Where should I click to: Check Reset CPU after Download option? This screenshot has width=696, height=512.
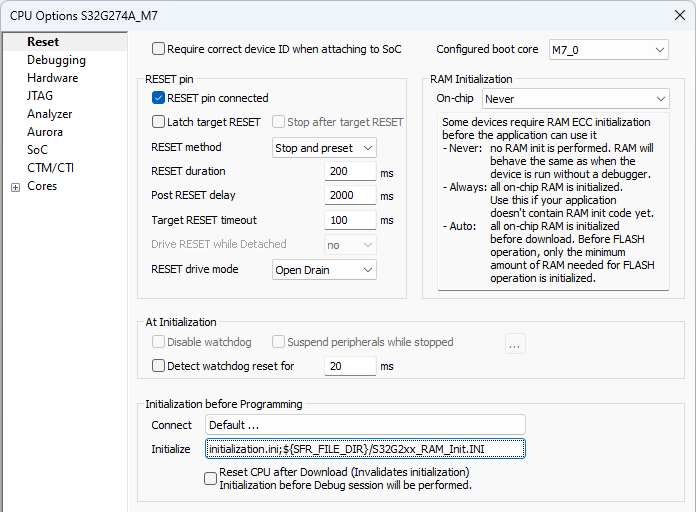click(210, 479)
